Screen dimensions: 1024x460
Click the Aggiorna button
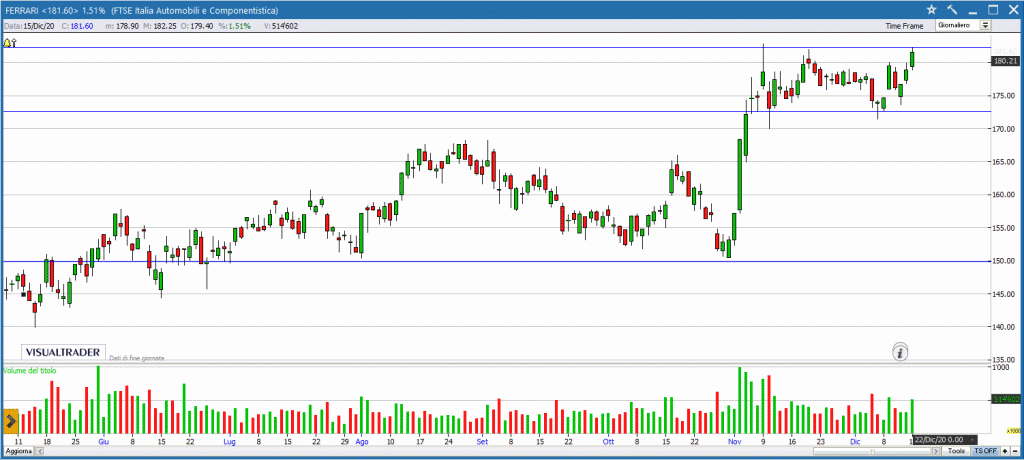click(19, 452)
